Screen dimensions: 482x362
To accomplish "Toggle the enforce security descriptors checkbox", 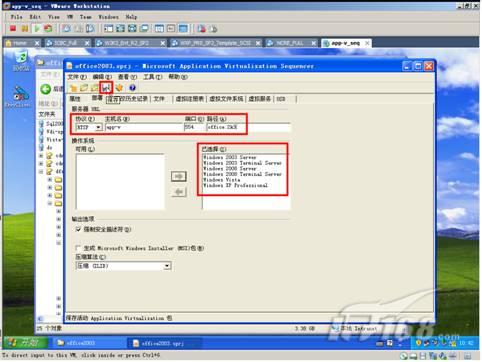I will pos(78,229).
